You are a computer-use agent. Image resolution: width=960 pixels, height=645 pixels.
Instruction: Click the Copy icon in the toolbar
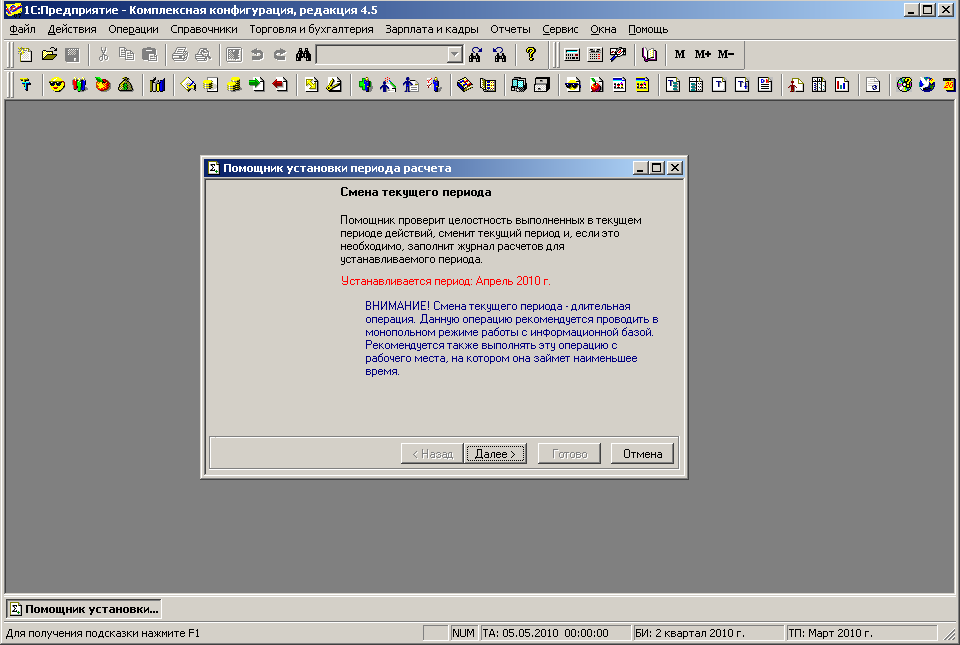click(127, 54)
